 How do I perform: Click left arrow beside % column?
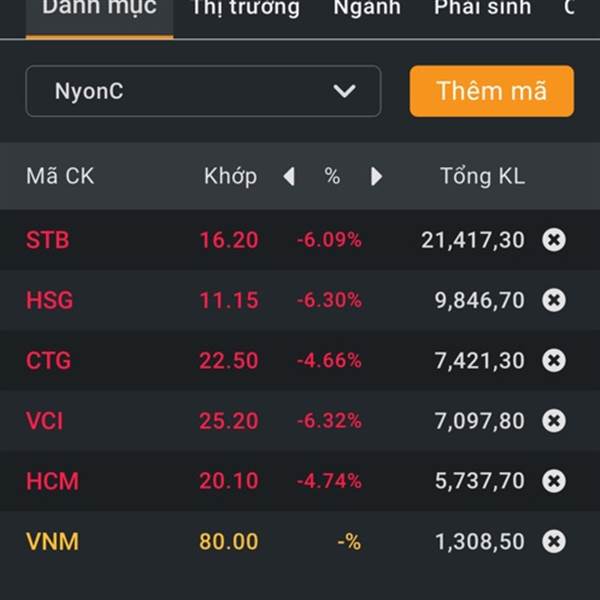click(x=289, y=176)
